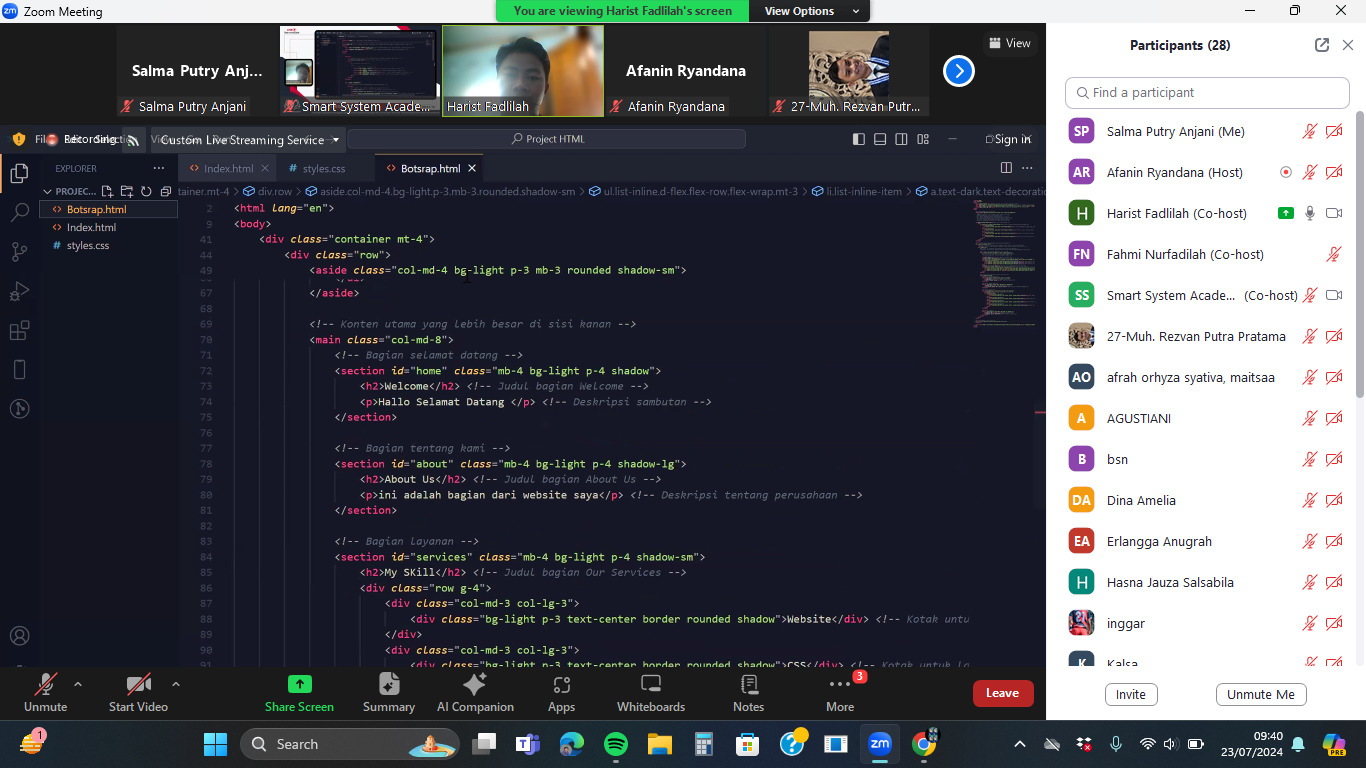
Task: Start Video in Zoom toolbar
Action: coord(138,693)
